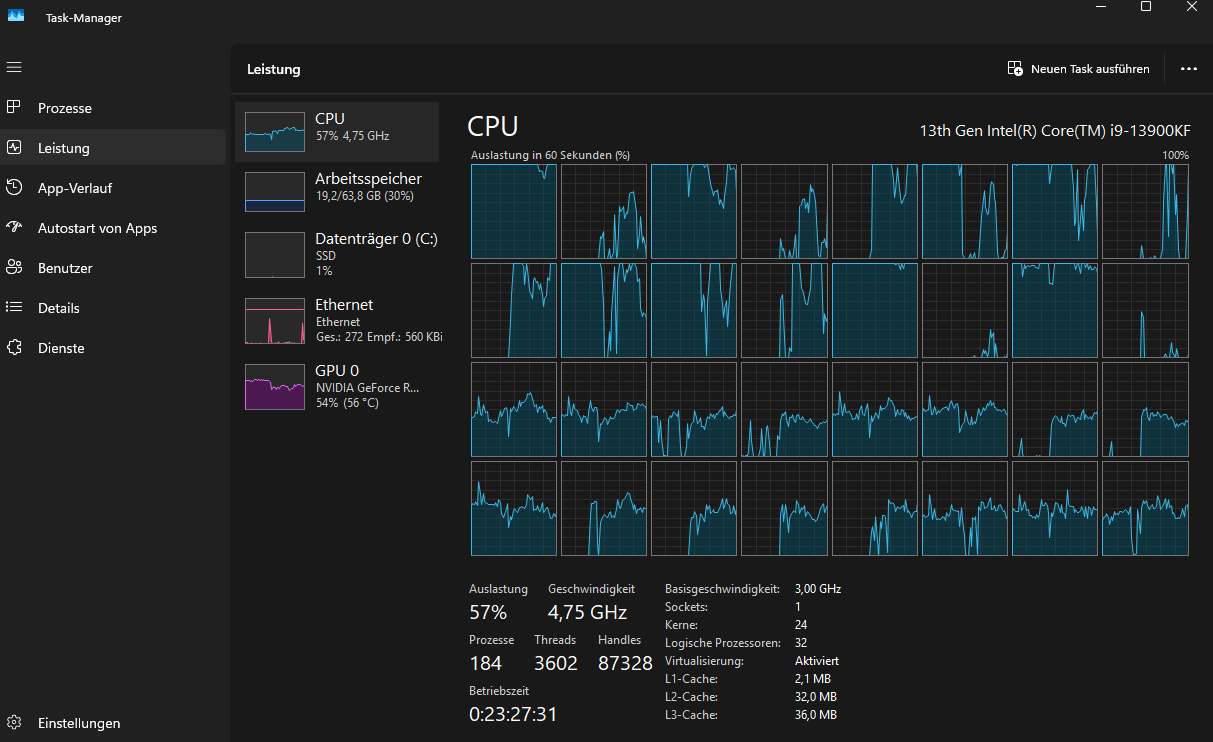Click the Task-Manager app icon in title bar

click(16, 15)
